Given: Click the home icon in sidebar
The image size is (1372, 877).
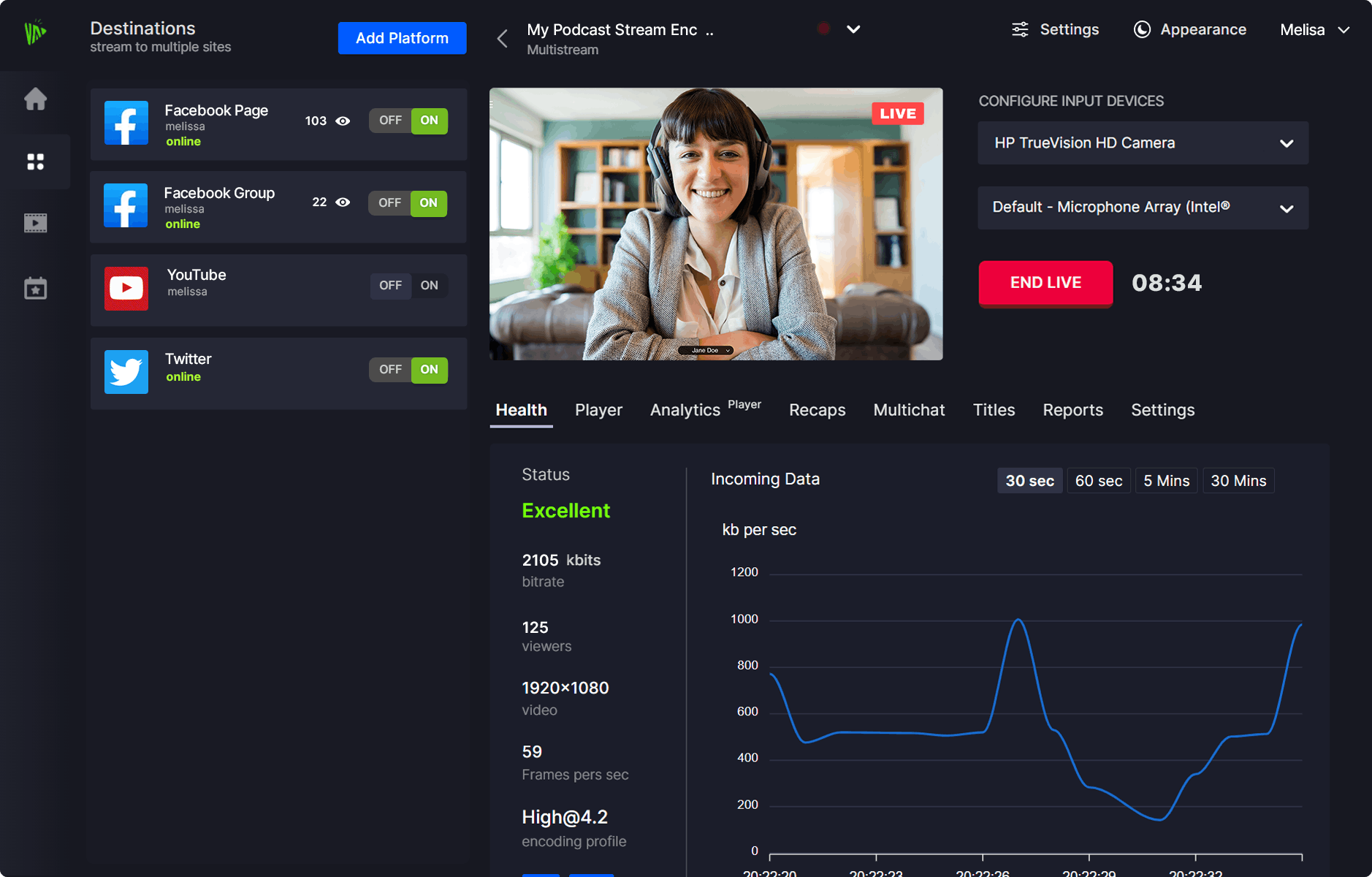Looking at the screenshot, I should click(x=35, y=99).
